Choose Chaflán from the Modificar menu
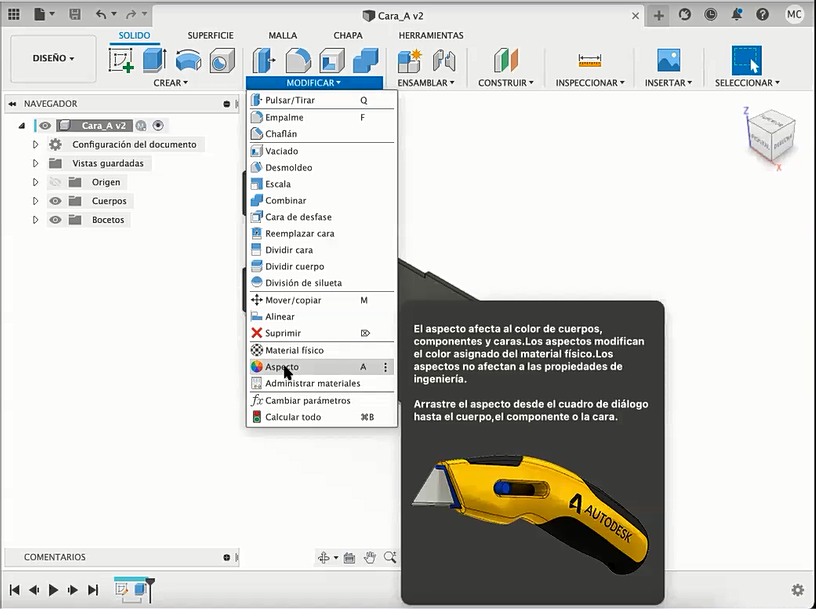 pyautogui.click(x=322, y=134)
